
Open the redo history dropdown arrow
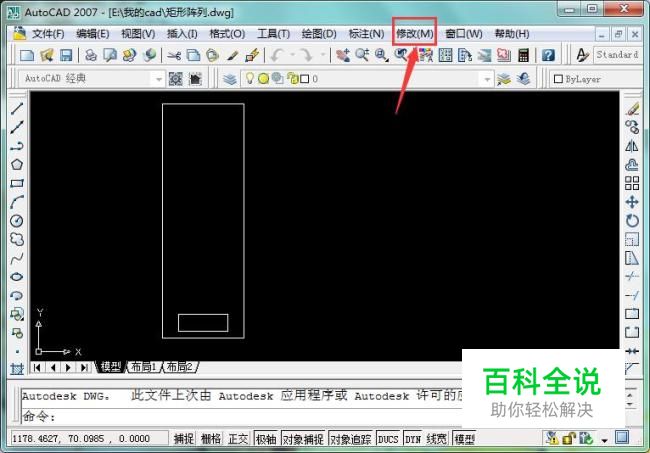(323, 55)
